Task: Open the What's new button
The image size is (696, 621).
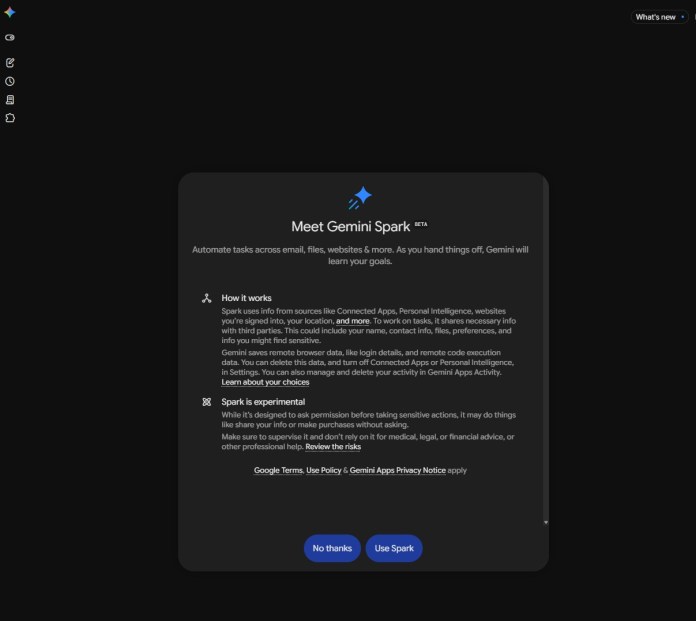Action: (x=659, y=17)
